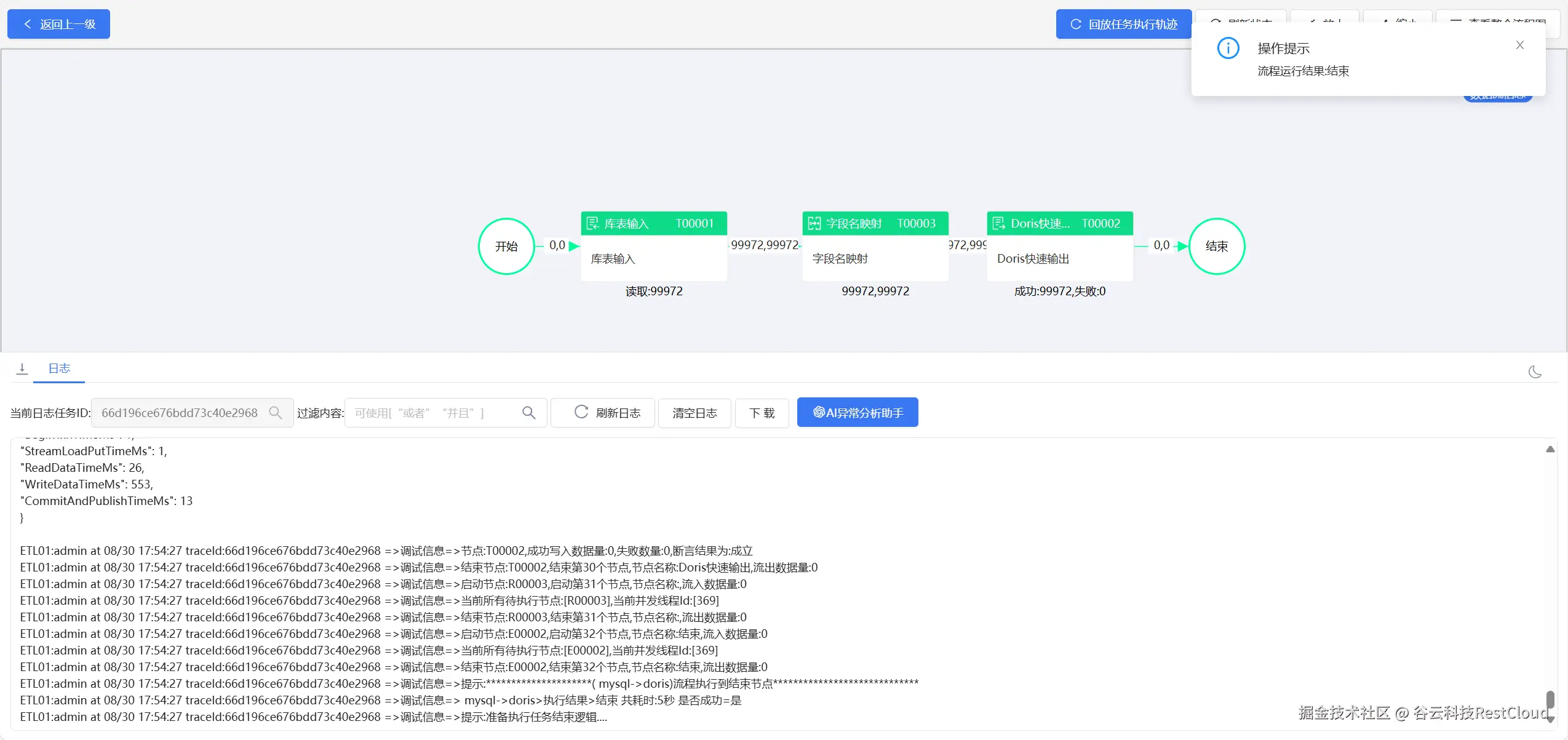Click the 下载 log button

pos(762,413)
